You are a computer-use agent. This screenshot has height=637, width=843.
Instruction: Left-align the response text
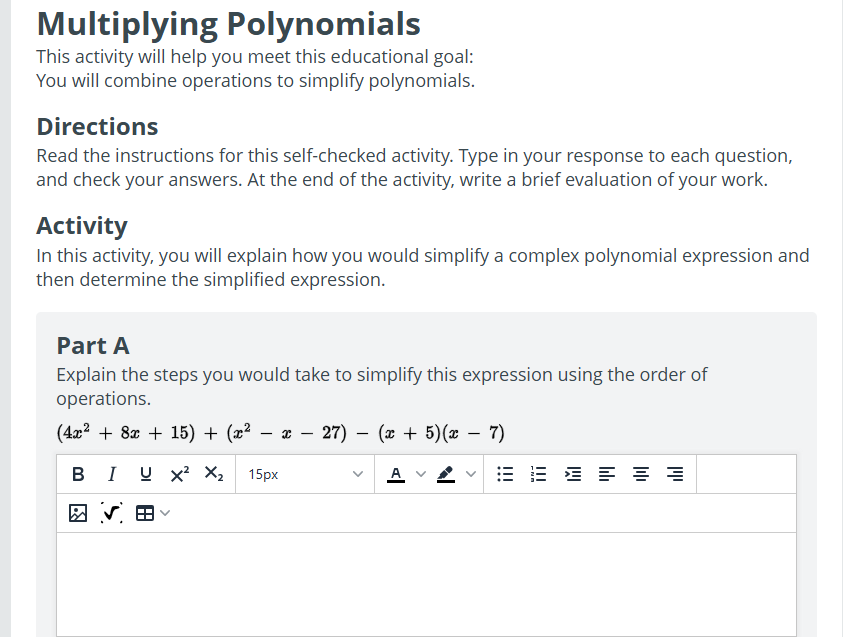click(x=607, y=473)
